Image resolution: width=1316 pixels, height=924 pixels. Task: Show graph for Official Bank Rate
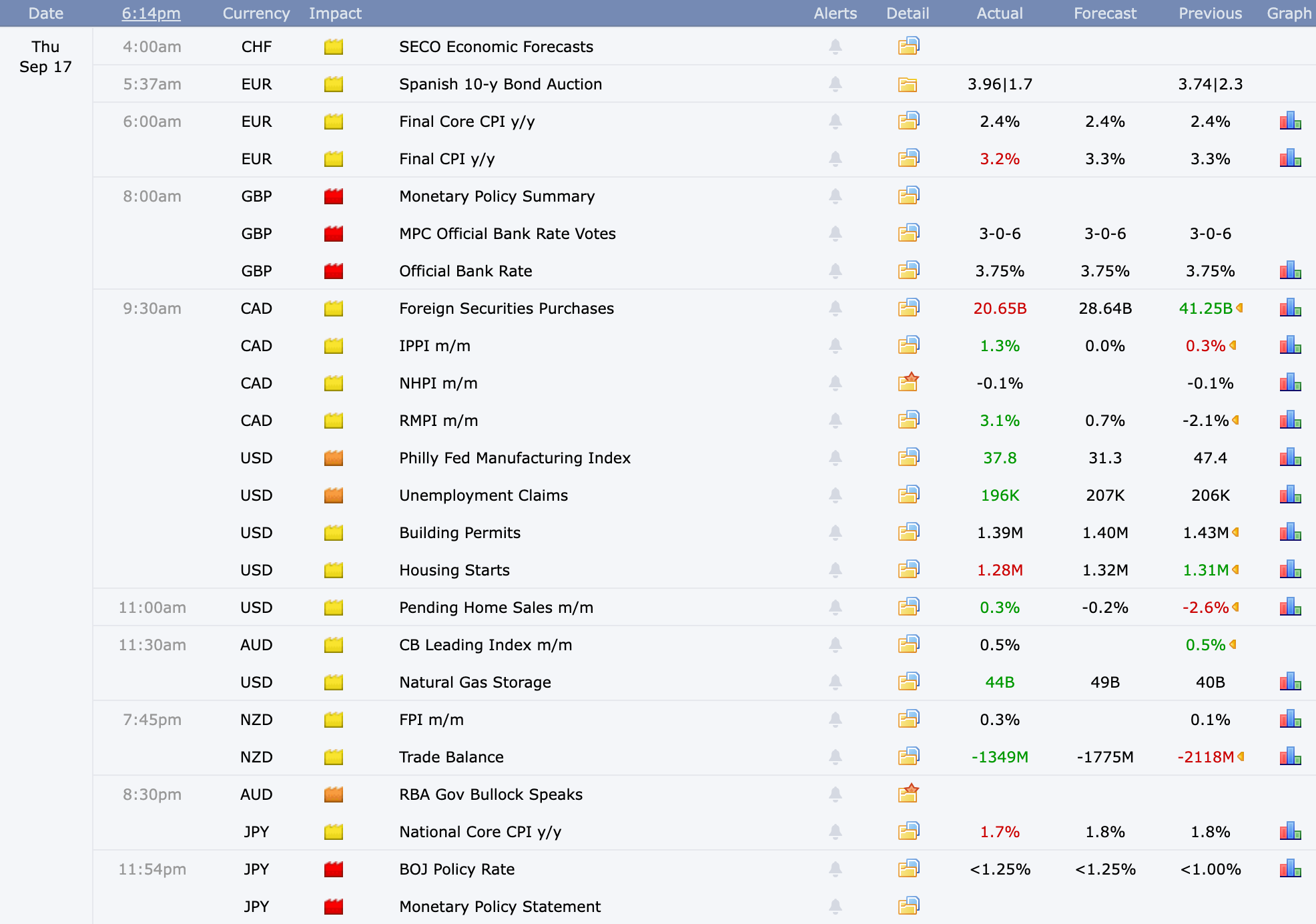(1290, 270)
